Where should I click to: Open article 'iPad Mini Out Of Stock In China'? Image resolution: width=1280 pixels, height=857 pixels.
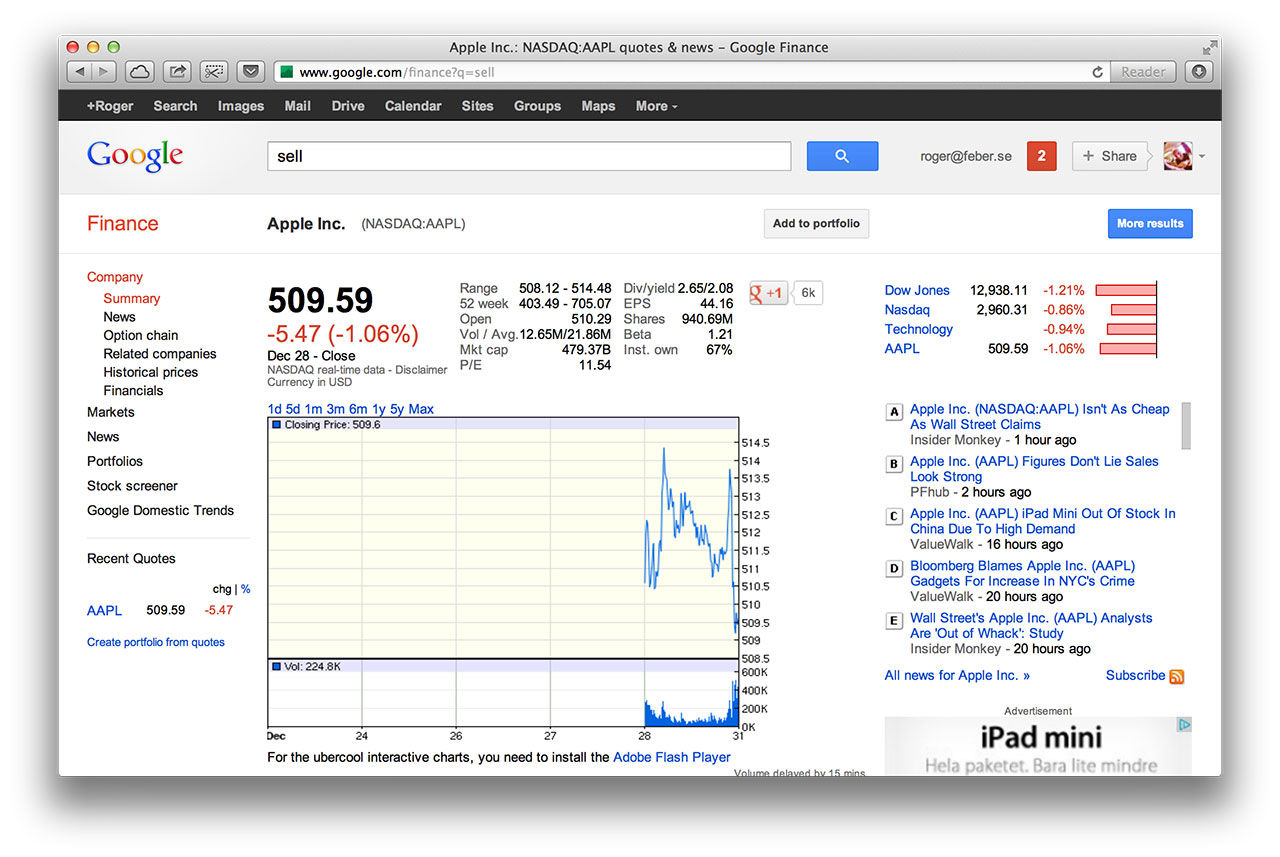click(x=1043, y=521)
